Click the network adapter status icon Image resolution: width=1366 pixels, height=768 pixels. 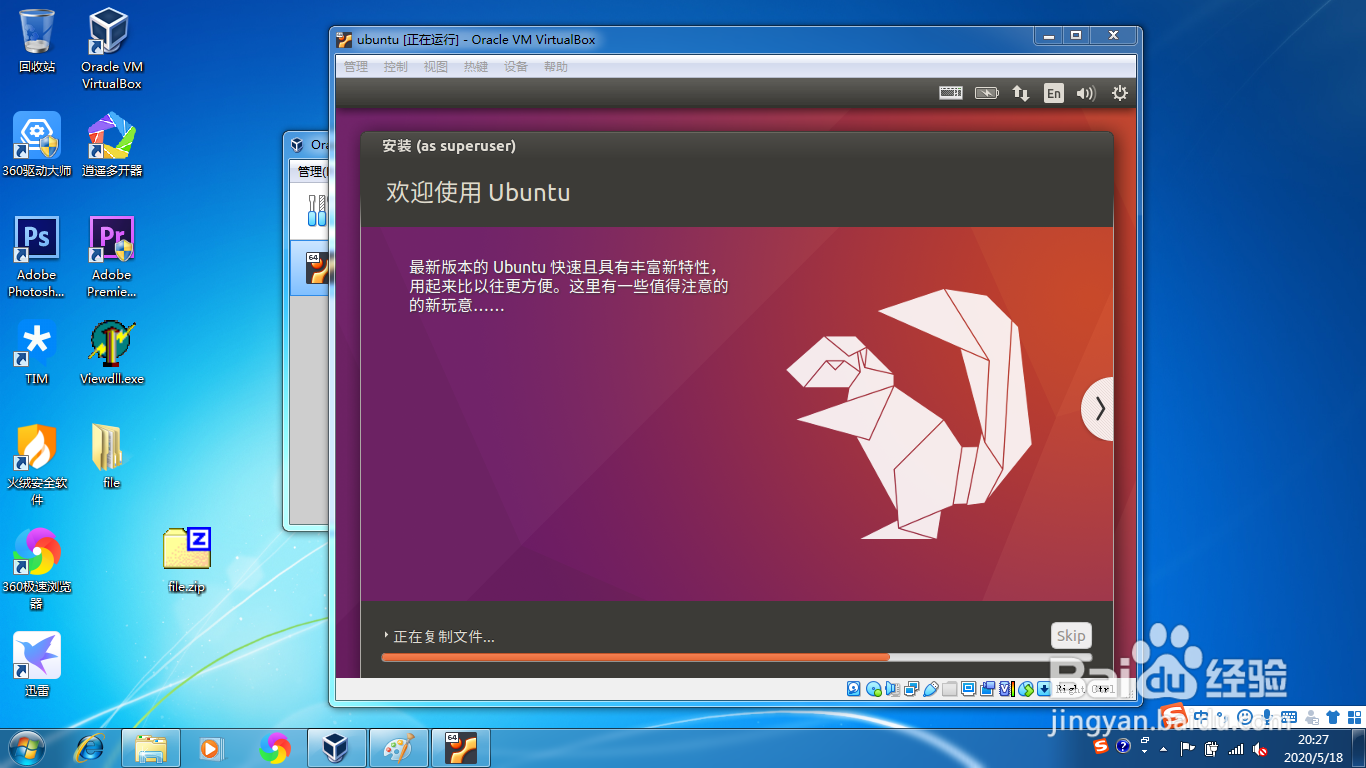[911, 688]
